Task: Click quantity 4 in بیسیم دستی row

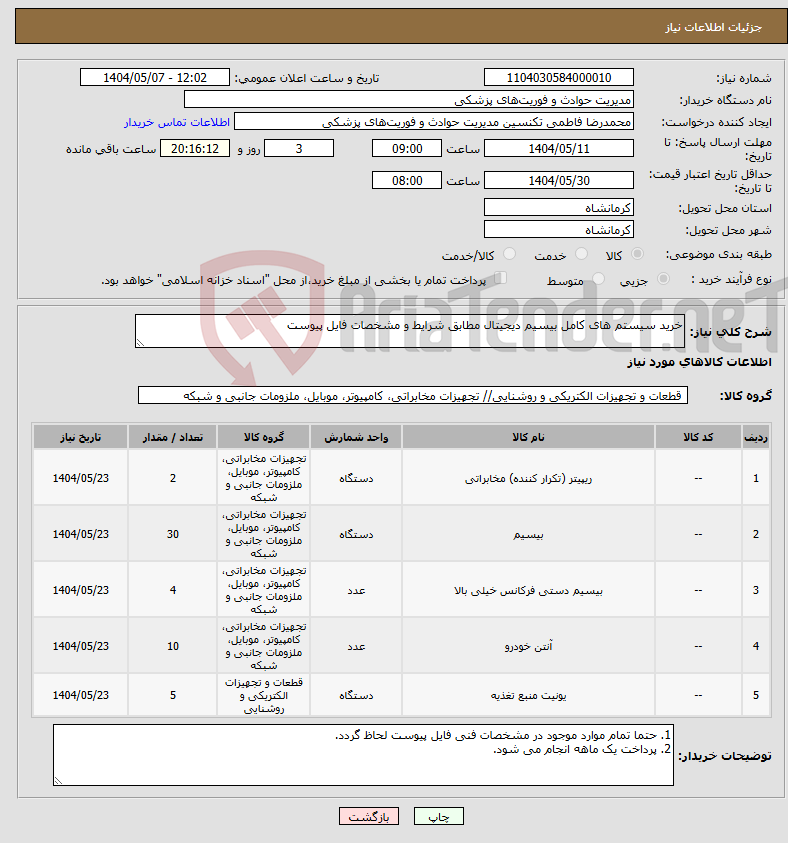Action: tap(173, 590)
